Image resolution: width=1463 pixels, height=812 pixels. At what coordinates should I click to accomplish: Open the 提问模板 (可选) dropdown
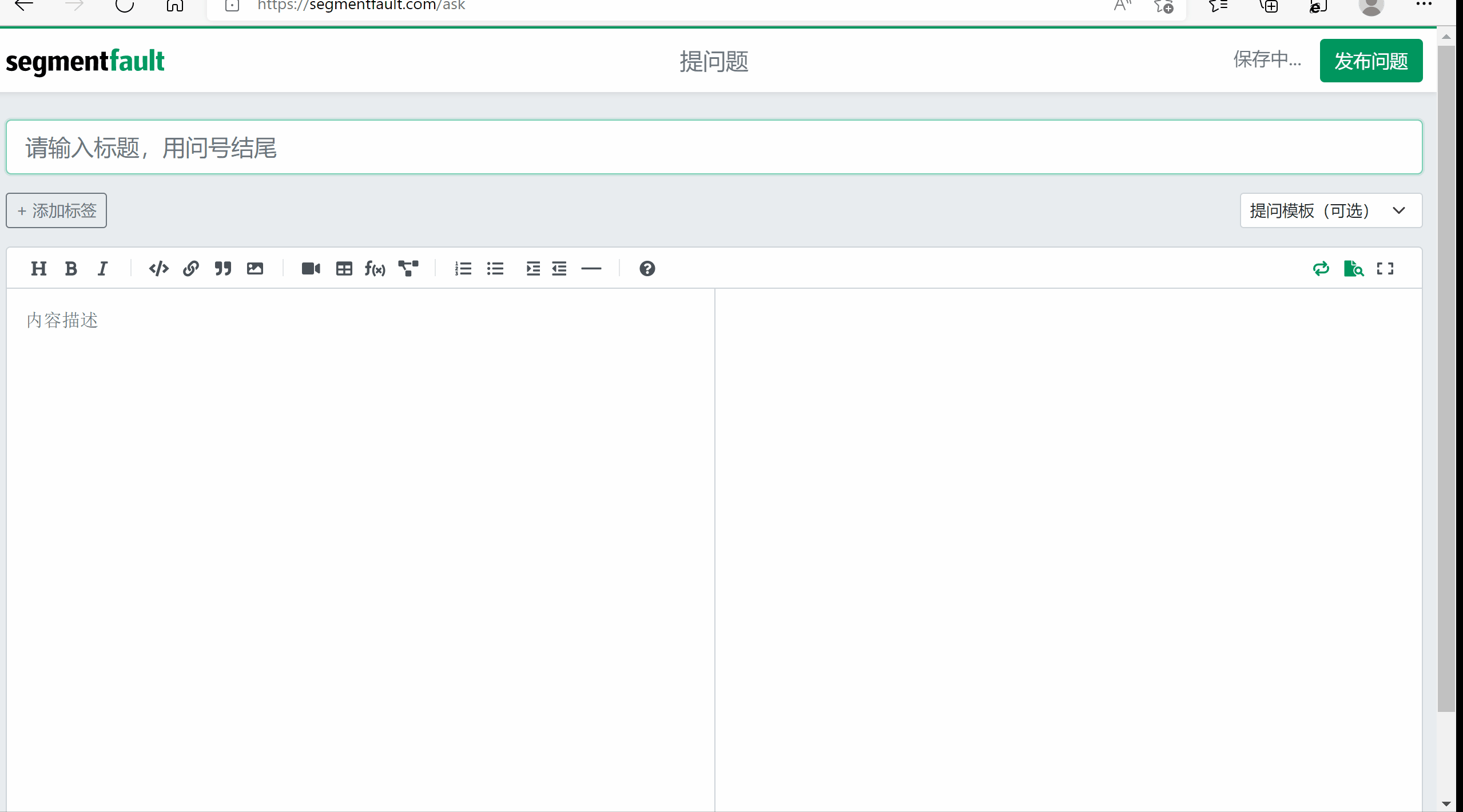[x=1330, y=210]
